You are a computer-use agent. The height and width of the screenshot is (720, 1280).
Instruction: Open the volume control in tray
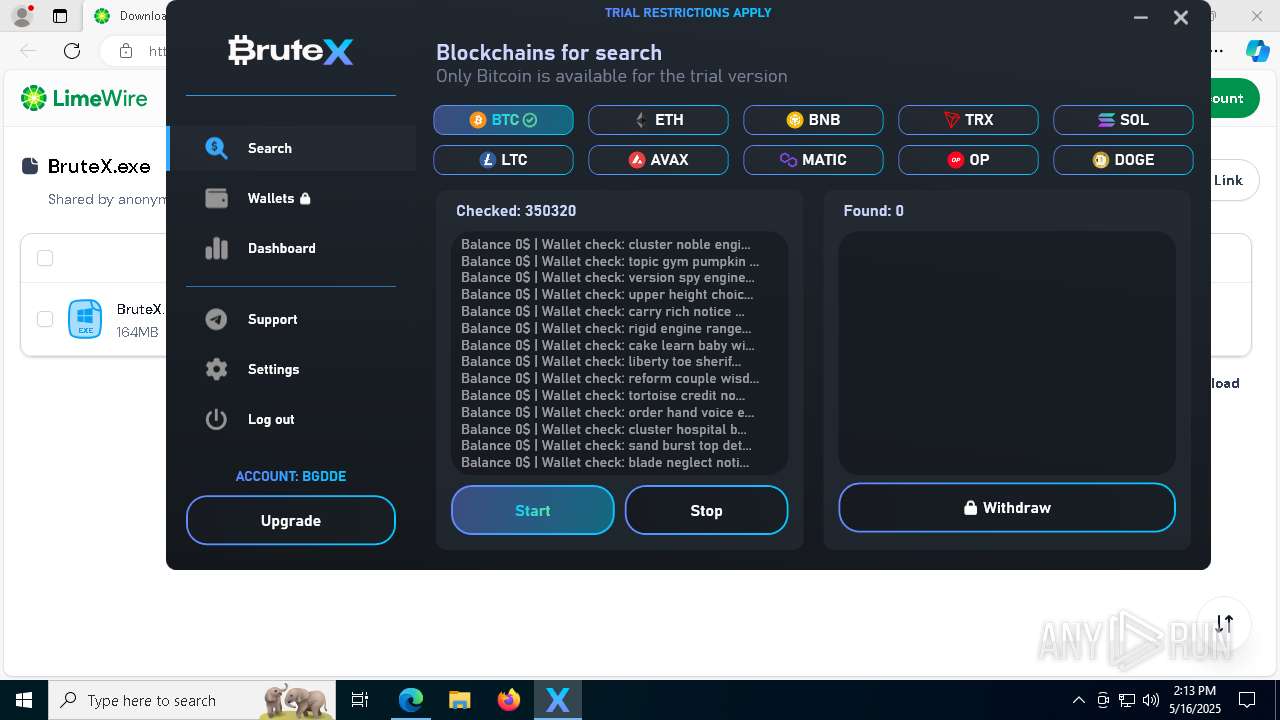click(1151, 700)
